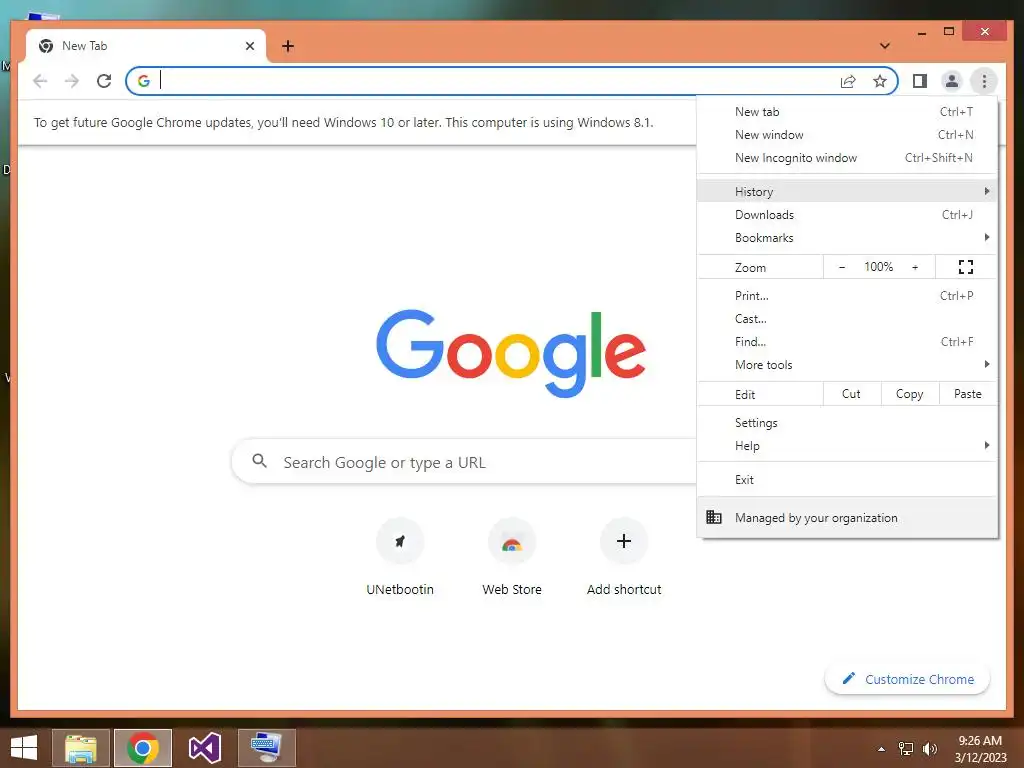Open the side panel icon
The width and height of the screenshot is (1024, 768).
pos(920,81)
